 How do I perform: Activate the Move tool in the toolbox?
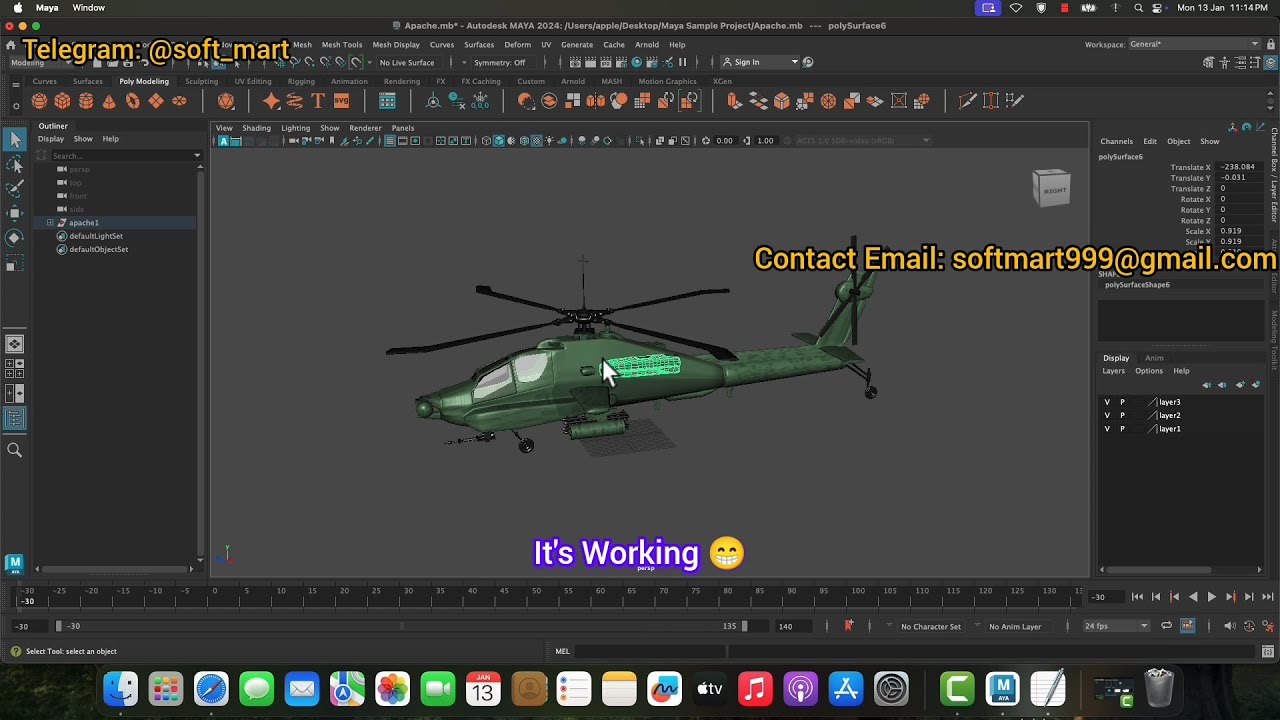[x=14, y=213]
